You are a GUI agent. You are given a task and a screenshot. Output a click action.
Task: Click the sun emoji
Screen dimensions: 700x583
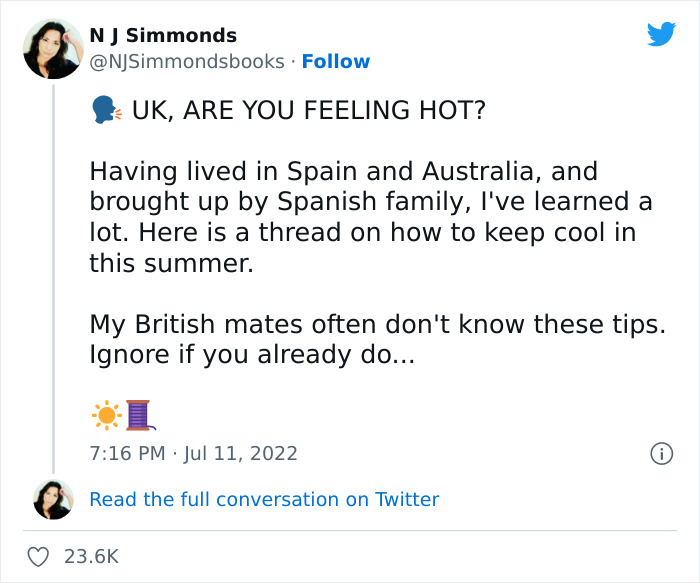coord(105,413)
